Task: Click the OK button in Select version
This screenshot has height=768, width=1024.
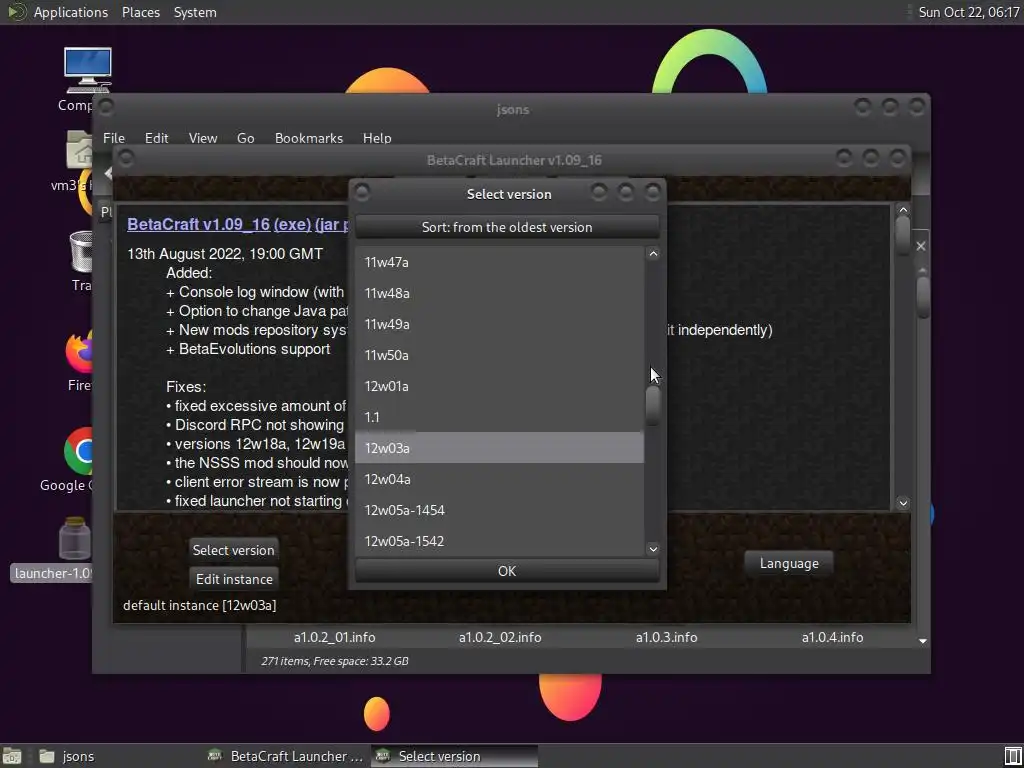Action: 507,571
